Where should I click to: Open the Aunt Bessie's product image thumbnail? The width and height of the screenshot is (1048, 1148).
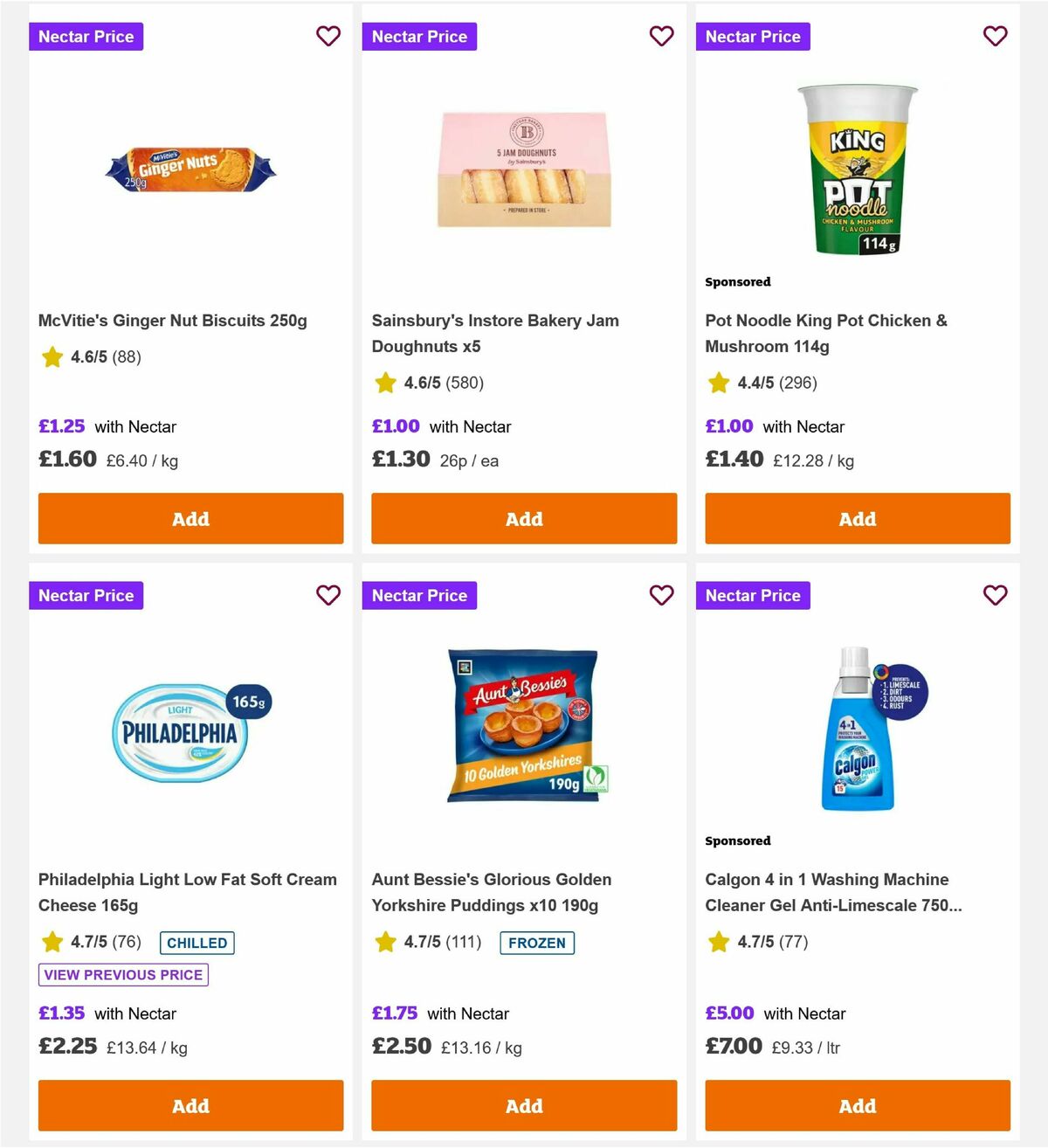tap(523, 725)
